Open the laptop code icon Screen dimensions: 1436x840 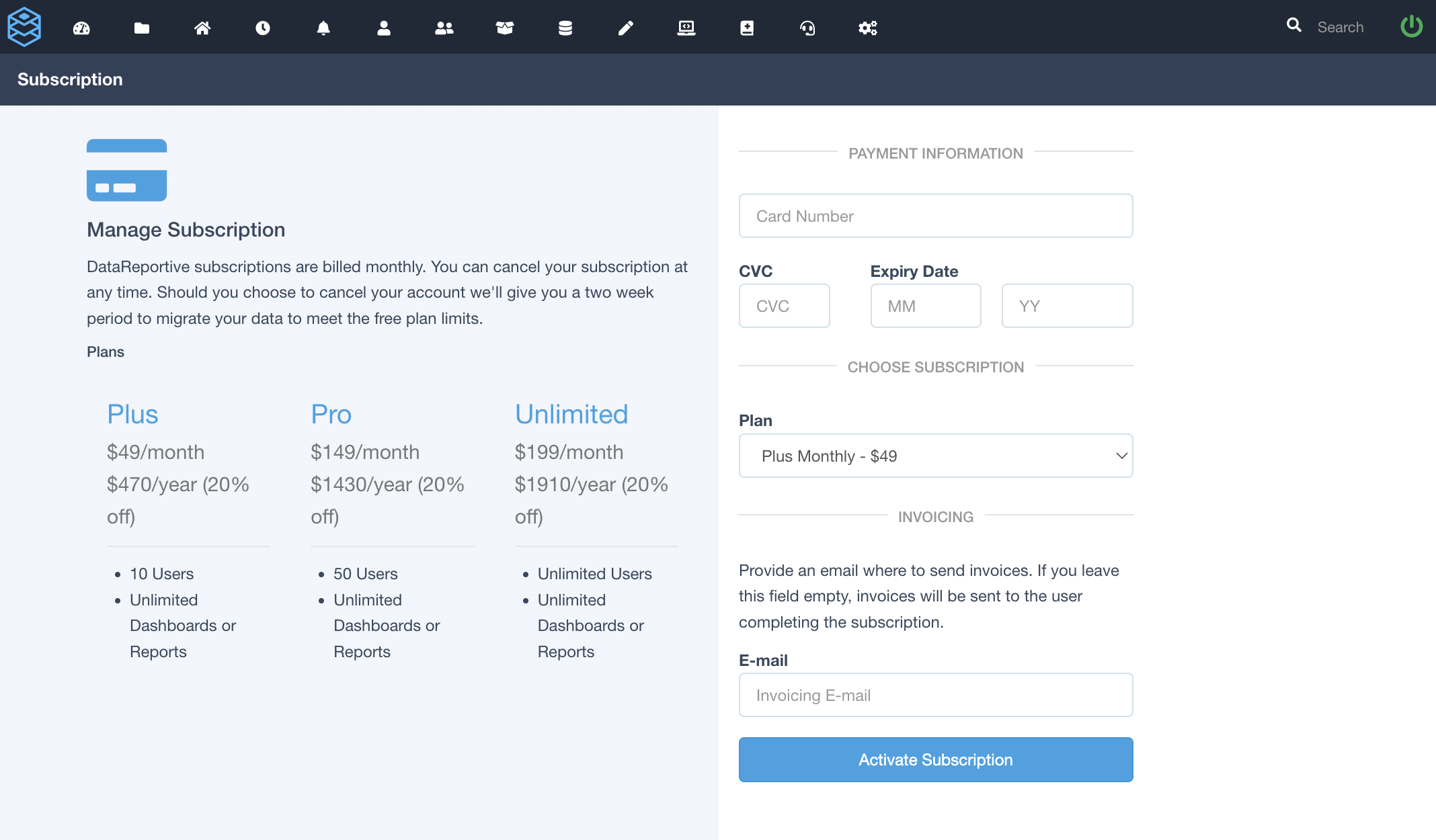[686, 28]
